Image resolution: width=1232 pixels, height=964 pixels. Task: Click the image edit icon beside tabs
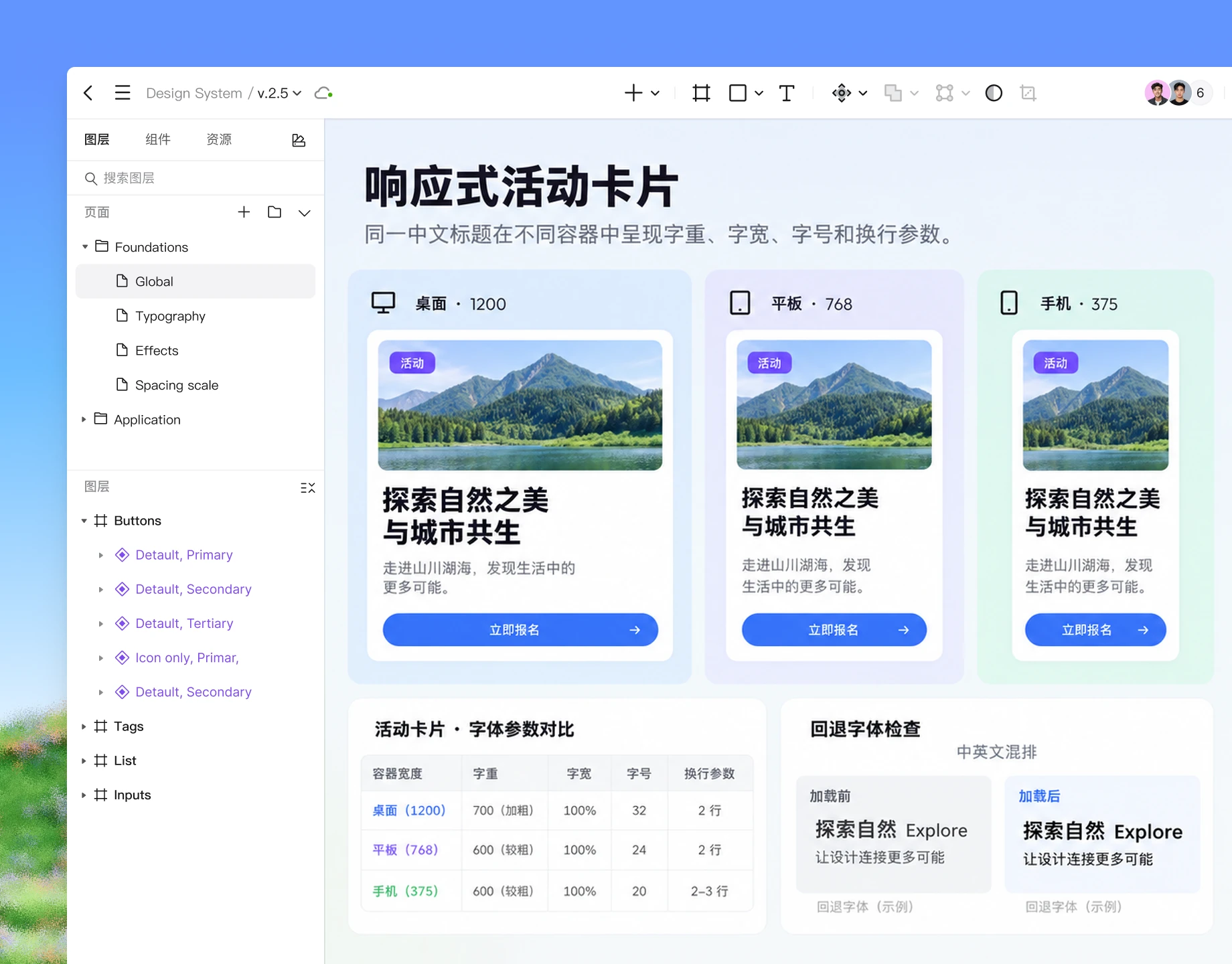(299, 140)
